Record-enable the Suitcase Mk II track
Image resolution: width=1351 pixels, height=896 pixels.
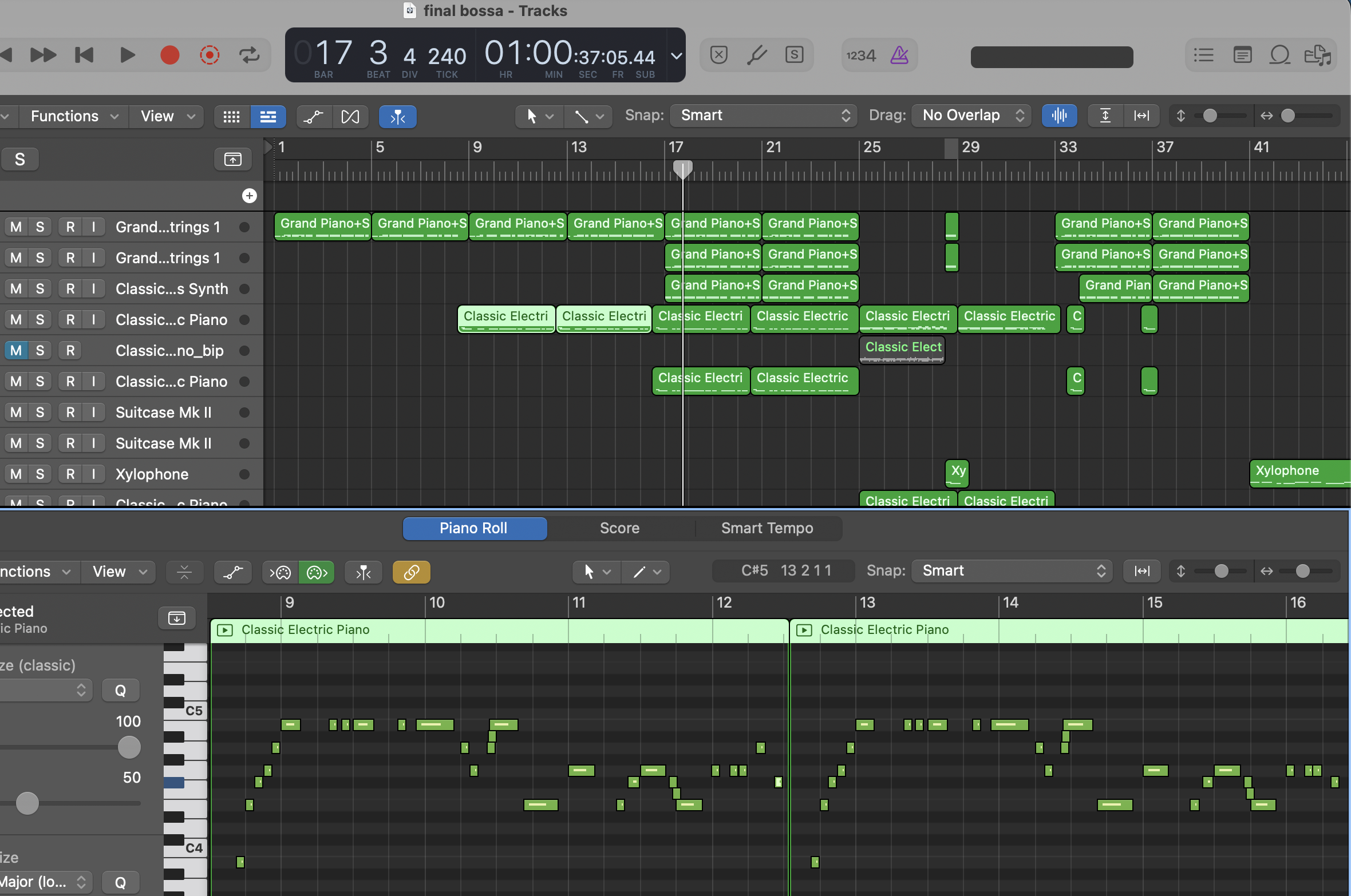pos(70,413)
